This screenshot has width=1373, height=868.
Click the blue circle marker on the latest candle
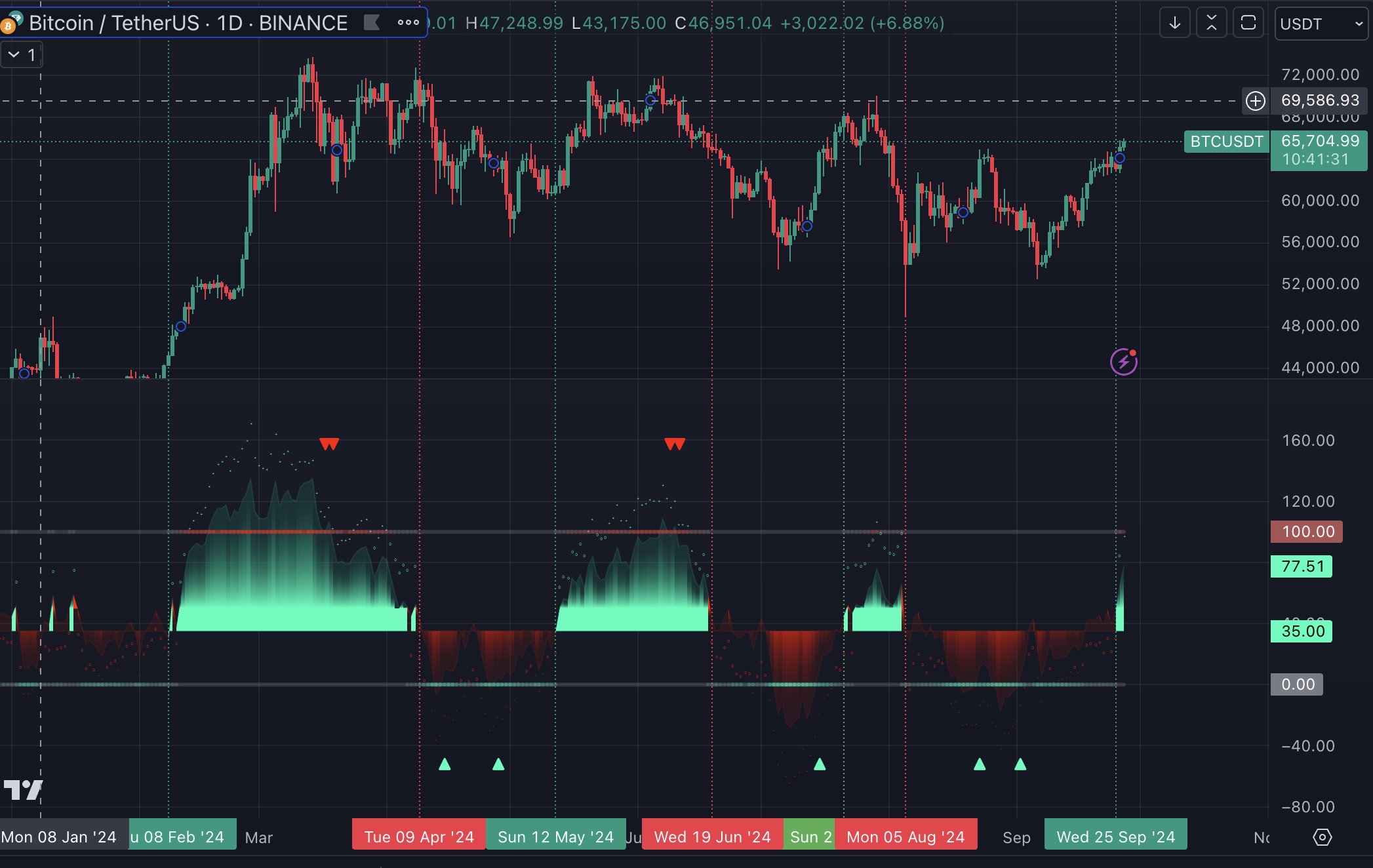click(x=1120, y=158)
